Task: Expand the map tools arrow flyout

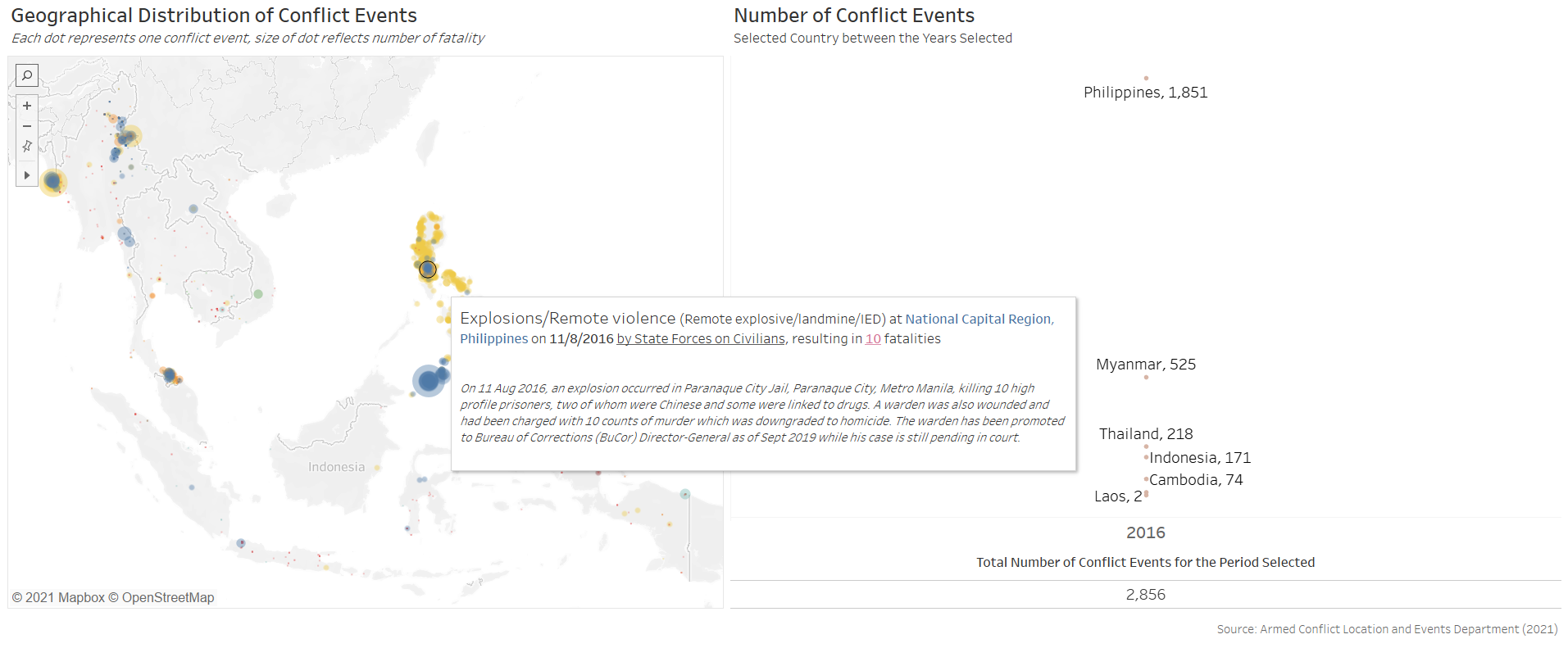Action: pos(27,174)
